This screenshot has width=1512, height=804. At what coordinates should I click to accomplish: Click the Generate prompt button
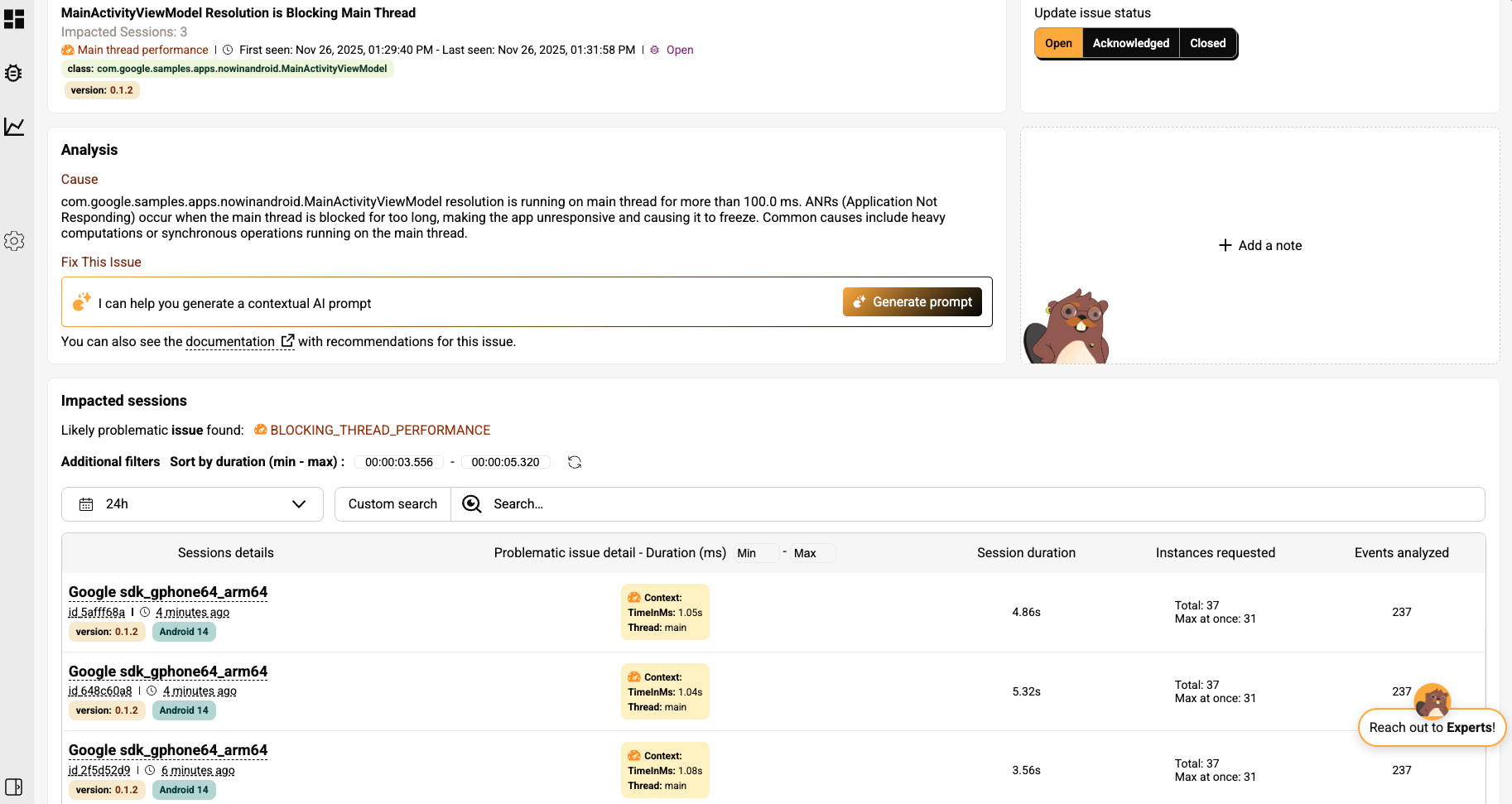click(x=912, y=302)
